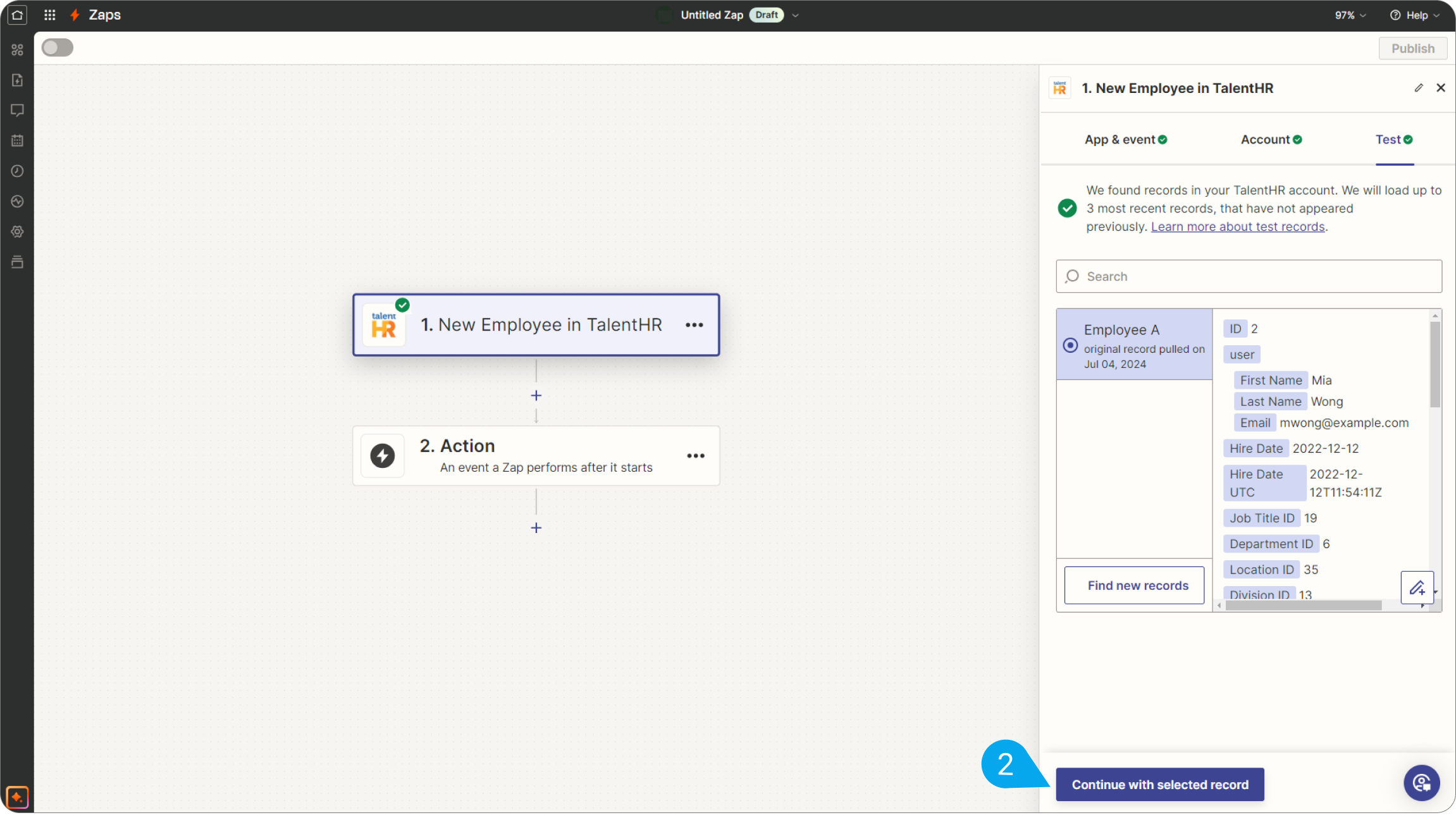Open comments icon in left sidebar

pyautogui.click(x=17, y=110)
